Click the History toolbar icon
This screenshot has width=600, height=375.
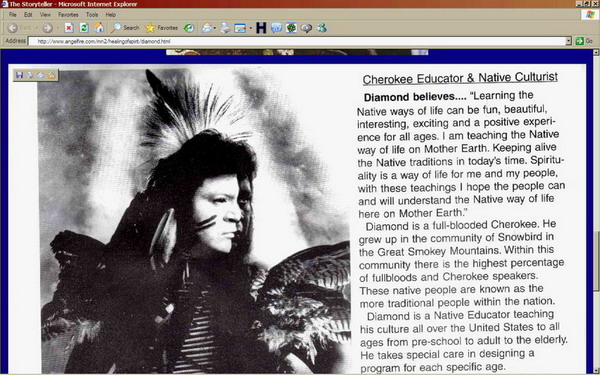click(x=189, y=28)
